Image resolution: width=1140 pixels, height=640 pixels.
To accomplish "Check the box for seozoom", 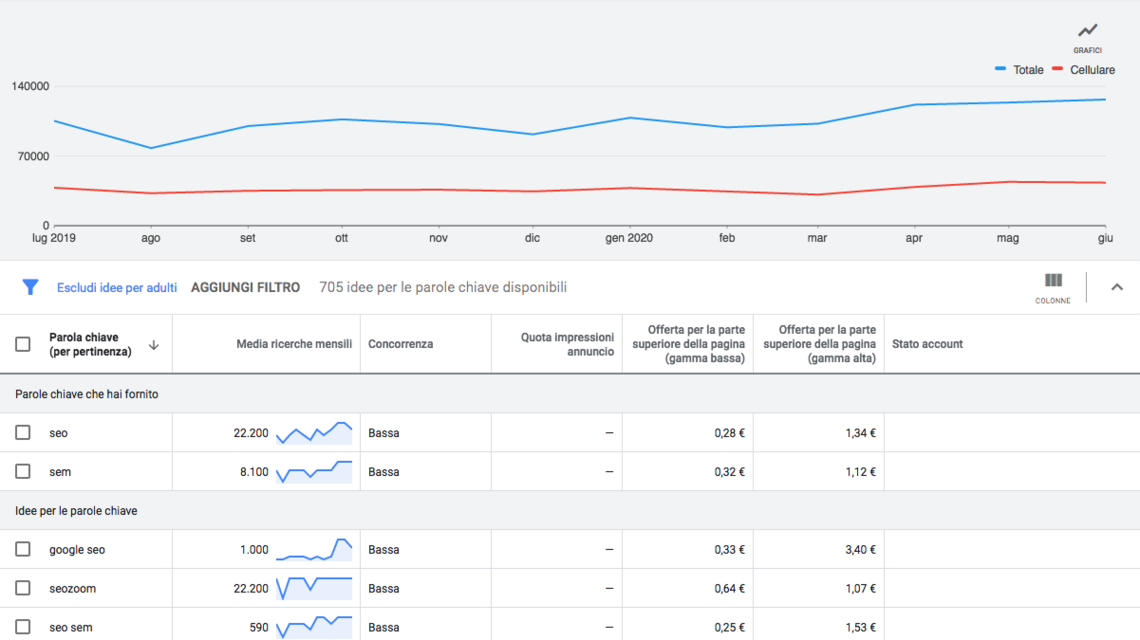I will 23,588.
